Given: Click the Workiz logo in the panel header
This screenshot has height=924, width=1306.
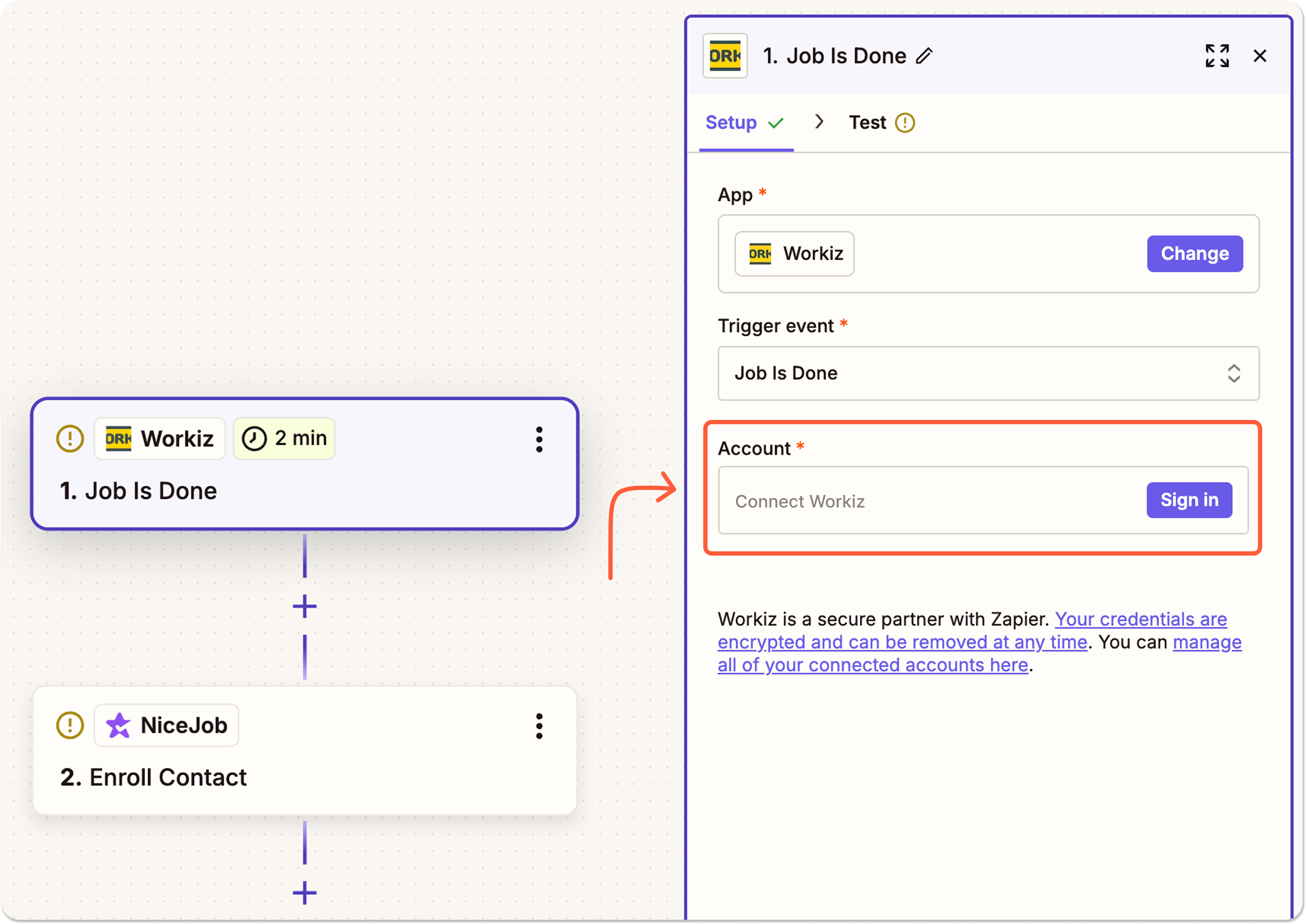Looking at the screenshot, I should click(725, 56).
